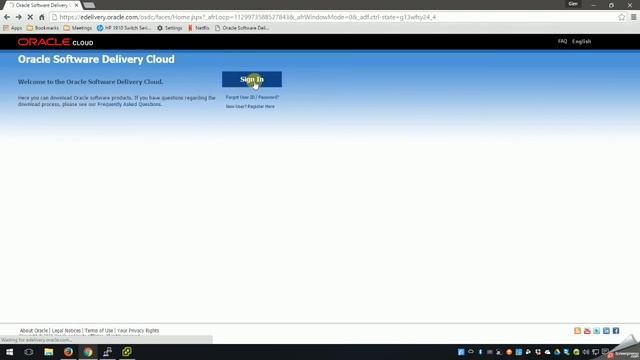Screen dimensions: 640x360
Task: Stop loading the page
Action: tap(30, 17)
